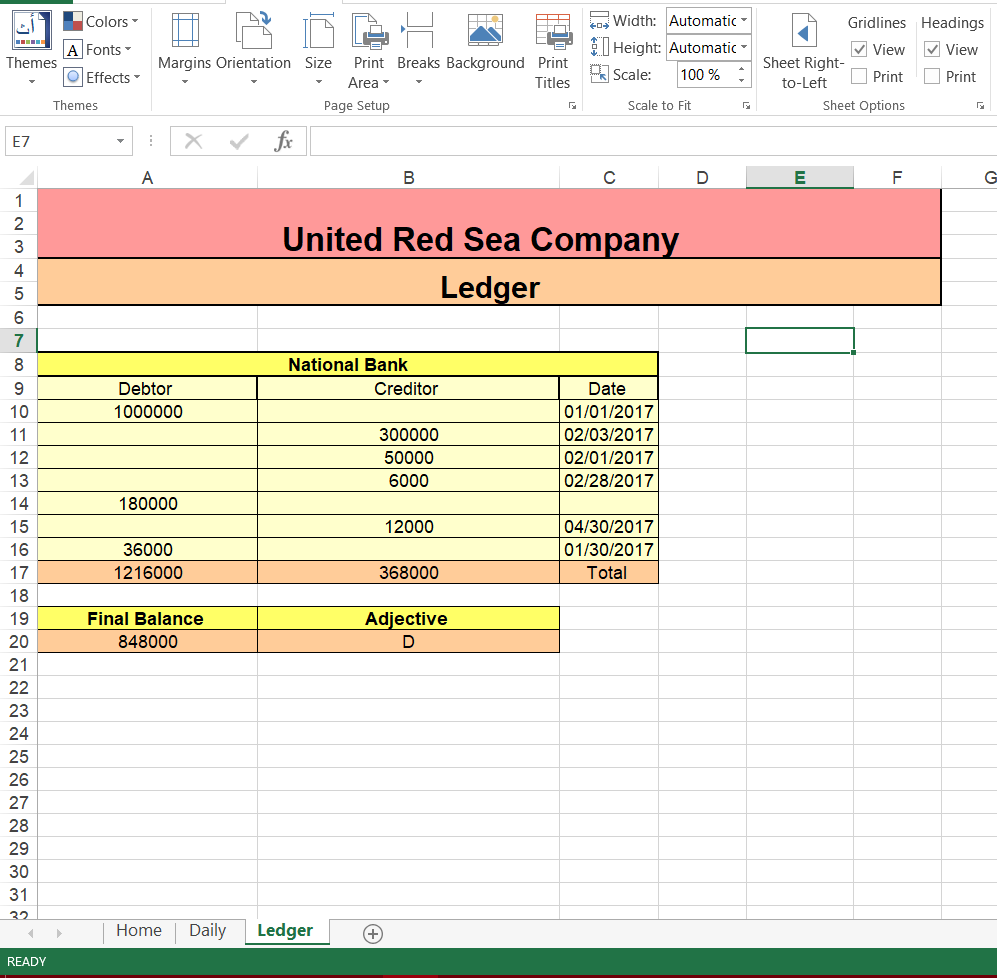Screen dimensions: 997x978
Task: Select the United Red Sea Company title cell
Action: pos(489,223)
